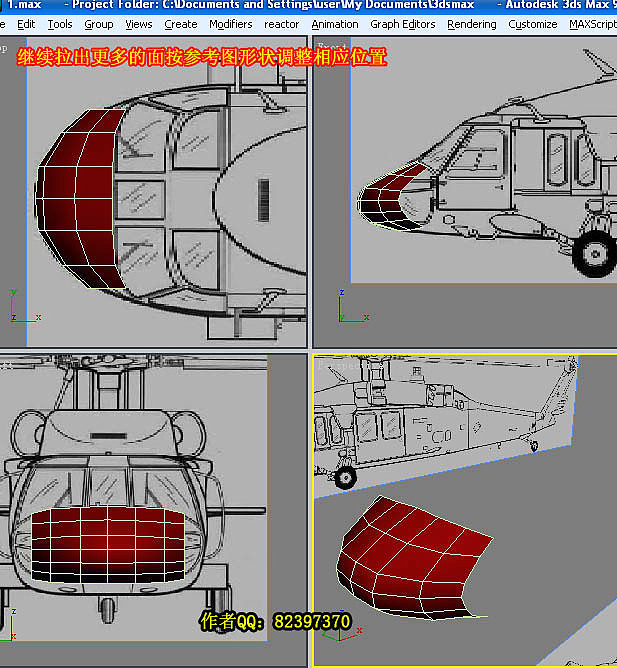The image size is (617, 668).
Task: Select red nose mesh in top viewport
Action: point(79,198)
